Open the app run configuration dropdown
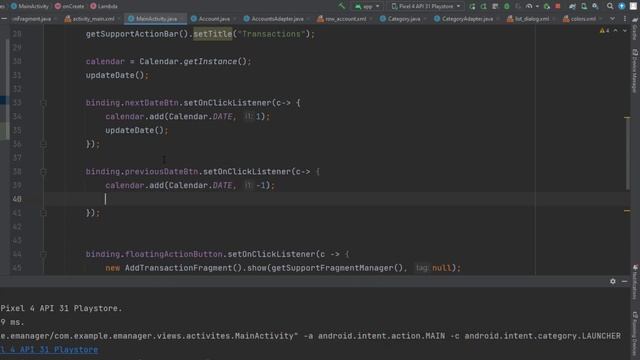This screenshot has width=640, height=360. click(367, 6)
